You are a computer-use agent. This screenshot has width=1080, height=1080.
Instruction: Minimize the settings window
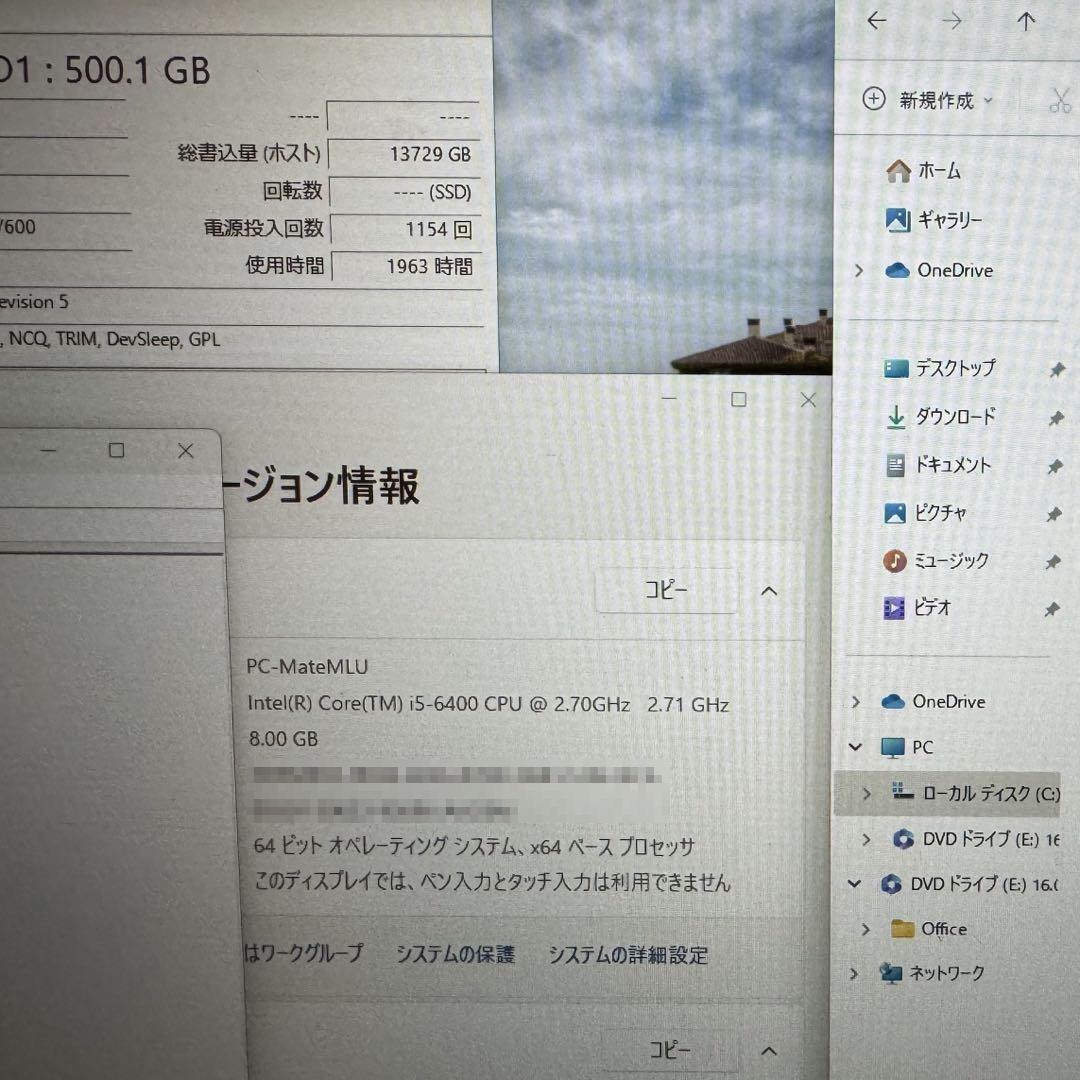[x=669, y=398]
